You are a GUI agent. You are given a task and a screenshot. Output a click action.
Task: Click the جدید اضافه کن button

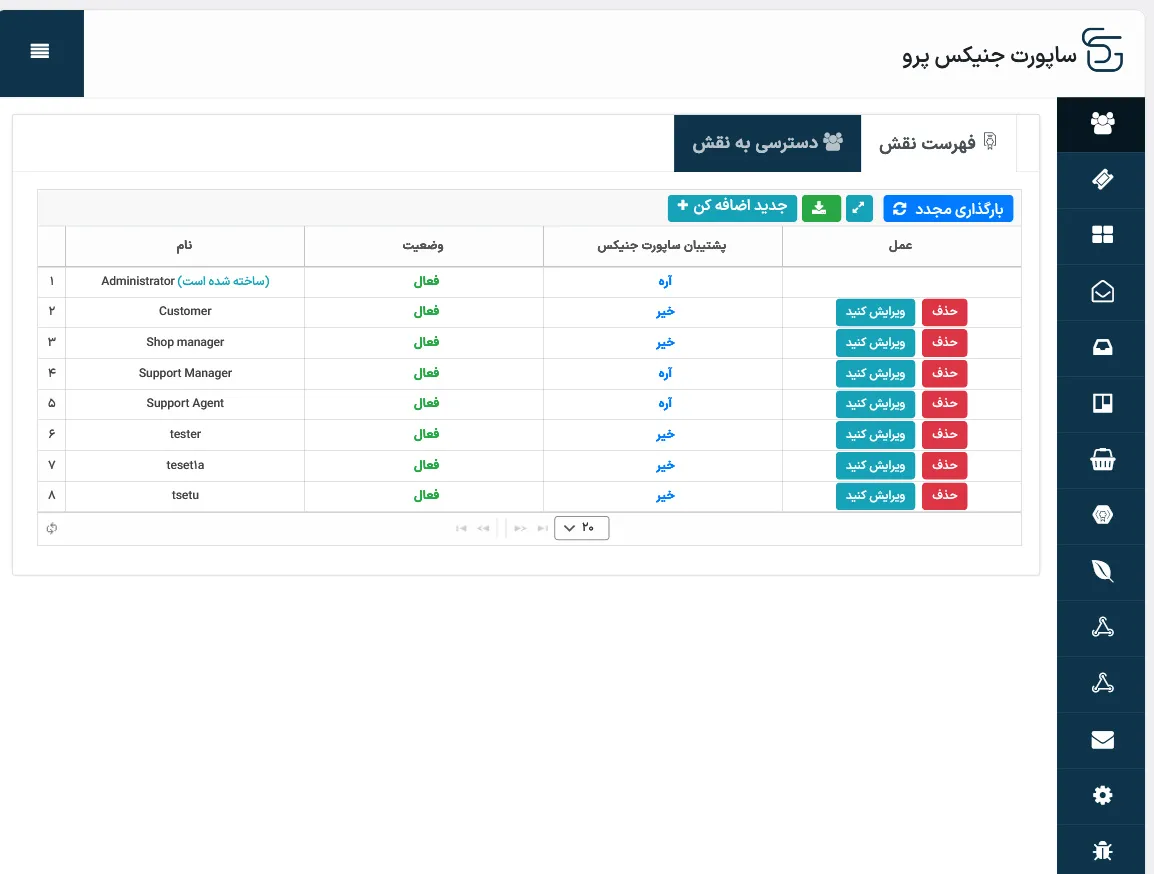(x=732, y=208)
